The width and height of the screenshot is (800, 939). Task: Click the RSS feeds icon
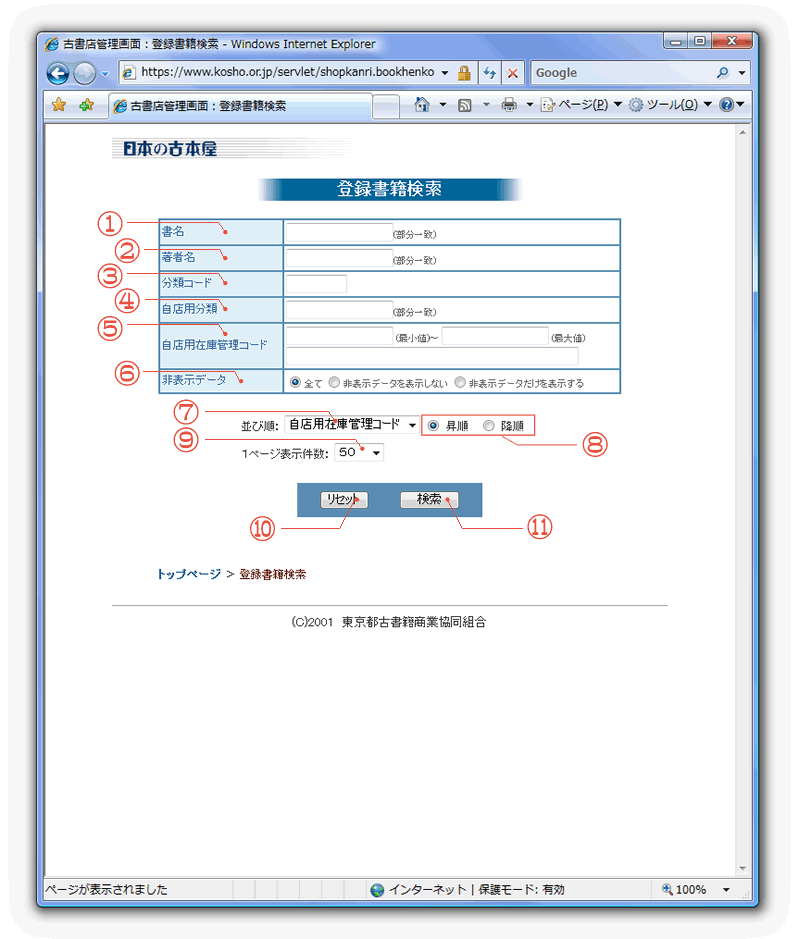point(465,105)
